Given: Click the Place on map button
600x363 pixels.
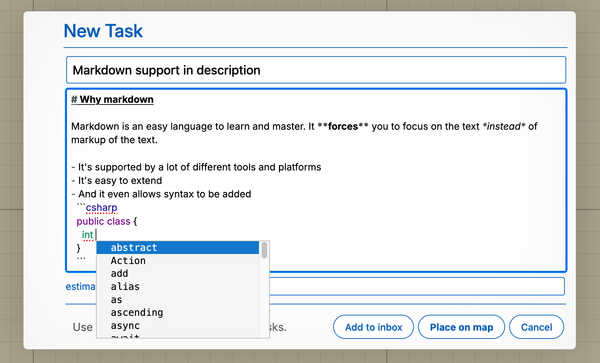Looking at the screenshot, I should 461,327.
